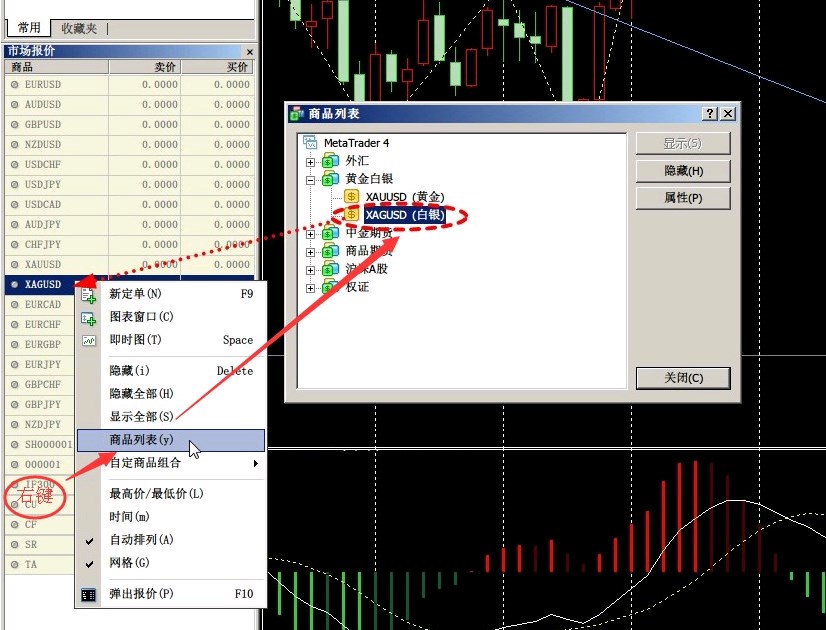Collapse the 黄金白银 tree node

click(x=311, y=180)
